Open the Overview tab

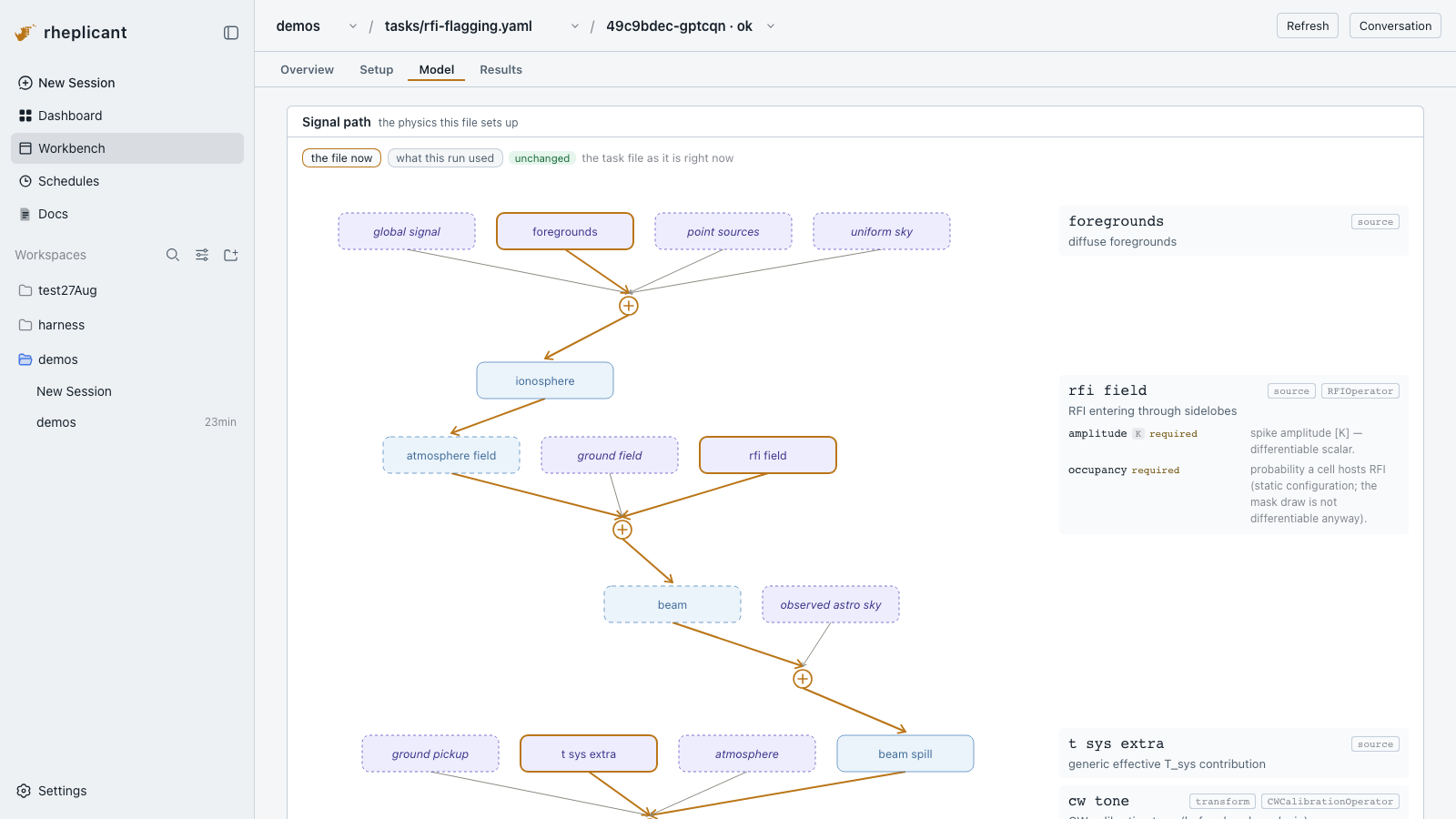click(x=307, y=70)
